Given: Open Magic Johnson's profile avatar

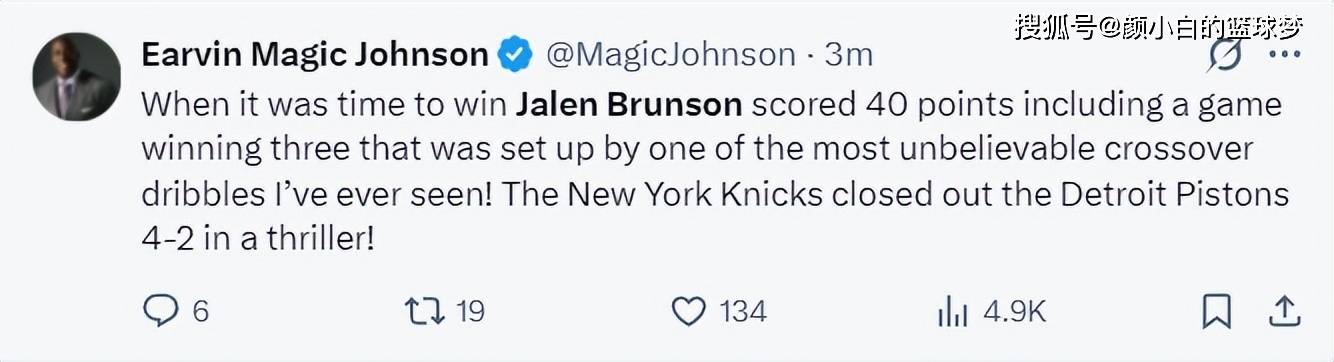Looking at the screenshot, I should coord(77,77).
